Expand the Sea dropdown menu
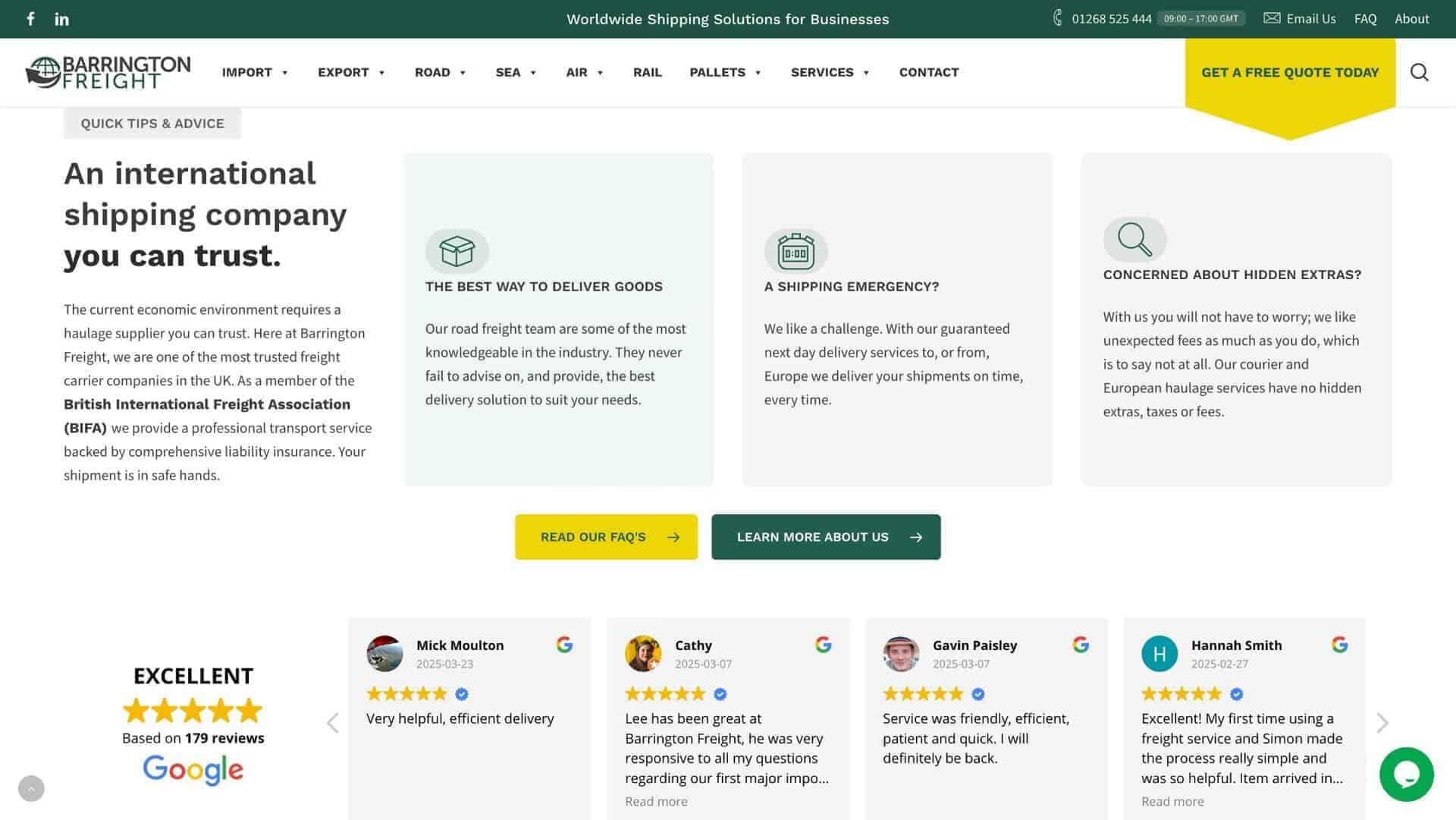1456x820 pixels. click(x=516, y=72)
